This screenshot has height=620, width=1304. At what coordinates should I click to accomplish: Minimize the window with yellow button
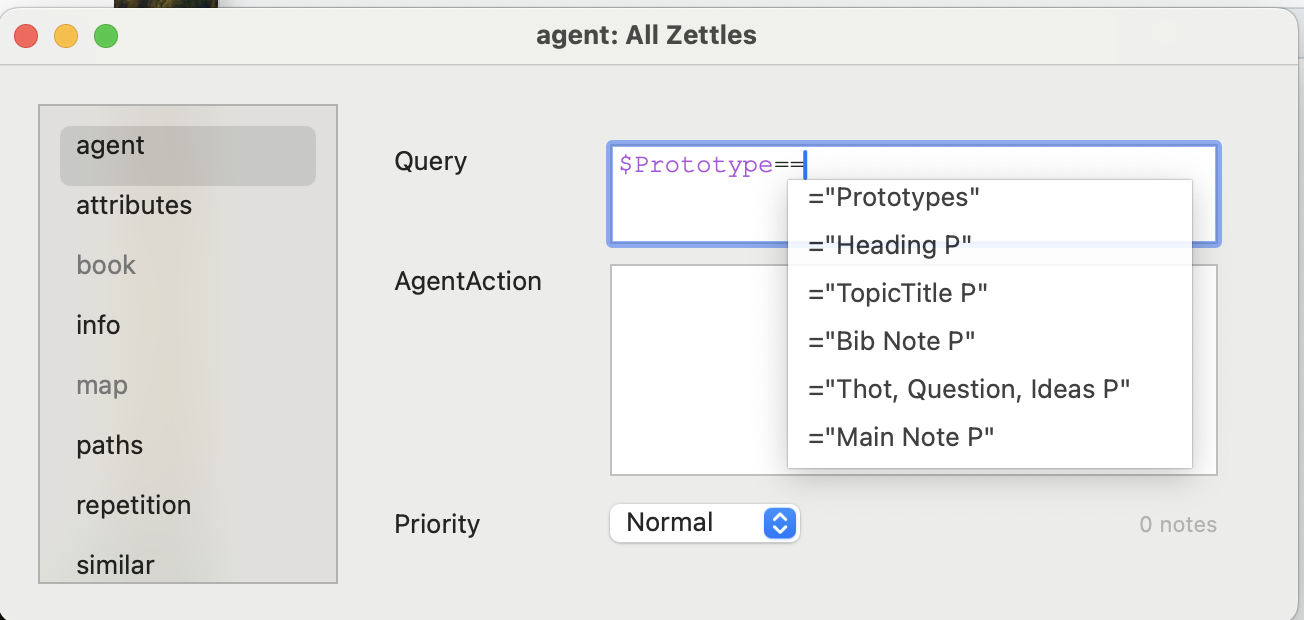pos(66,37)
